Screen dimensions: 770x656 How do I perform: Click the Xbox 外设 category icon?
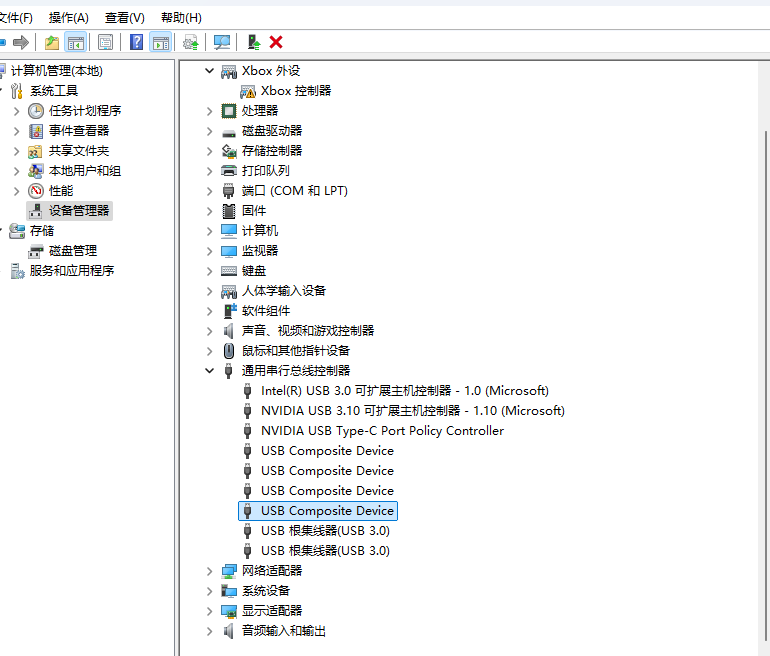(x=229, y=72)
